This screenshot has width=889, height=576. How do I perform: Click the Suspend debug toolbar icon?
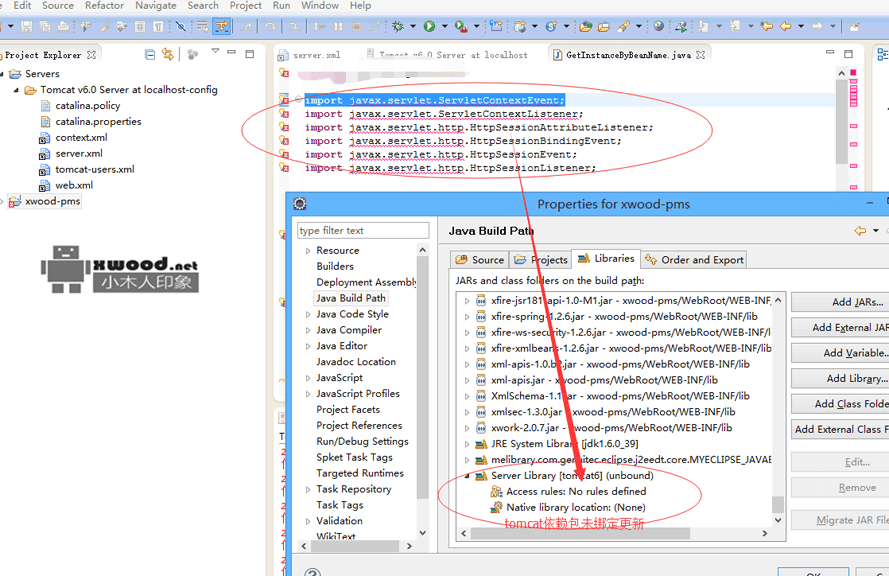[338, 26]
